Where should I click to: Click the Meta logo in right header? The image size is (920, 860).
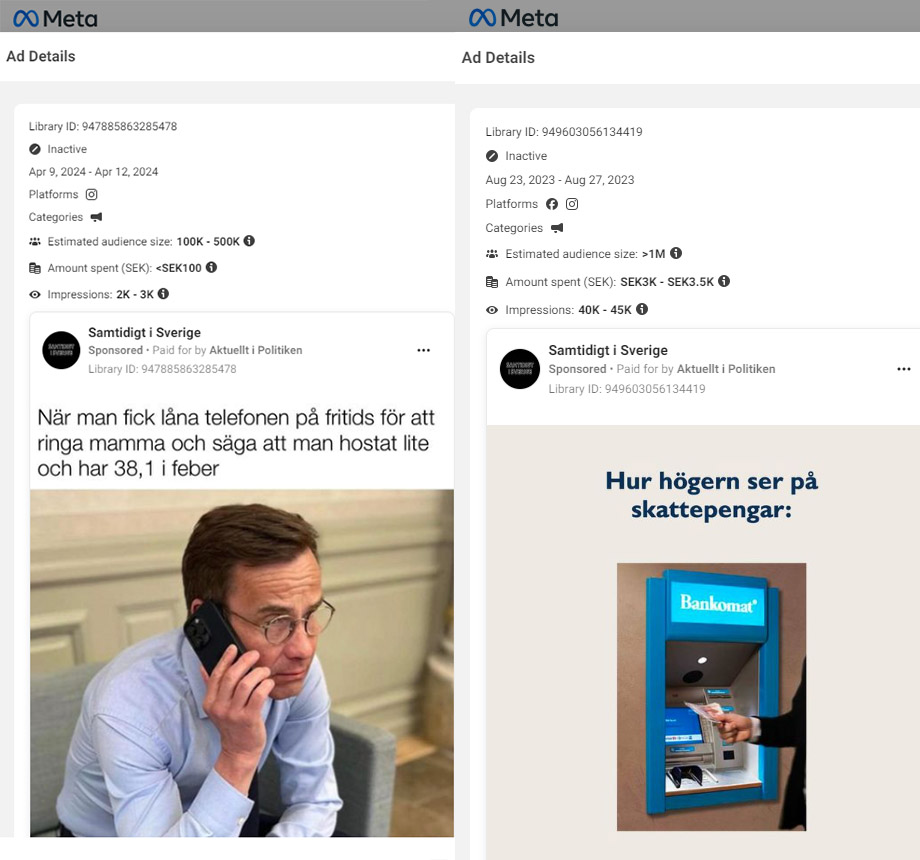pos(513,18)
